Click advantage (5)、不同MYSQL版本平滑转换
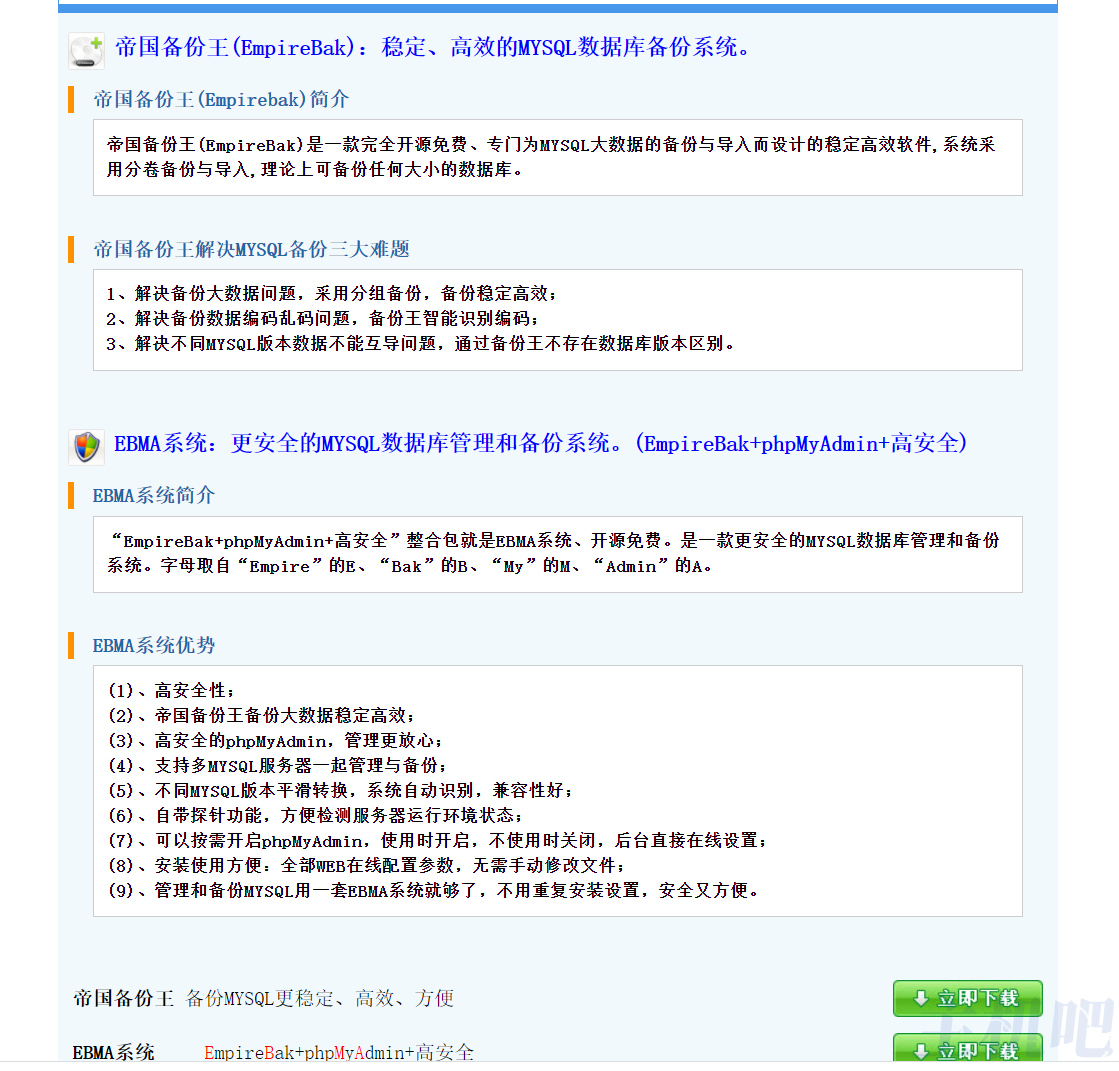 (x=340, y=790)
